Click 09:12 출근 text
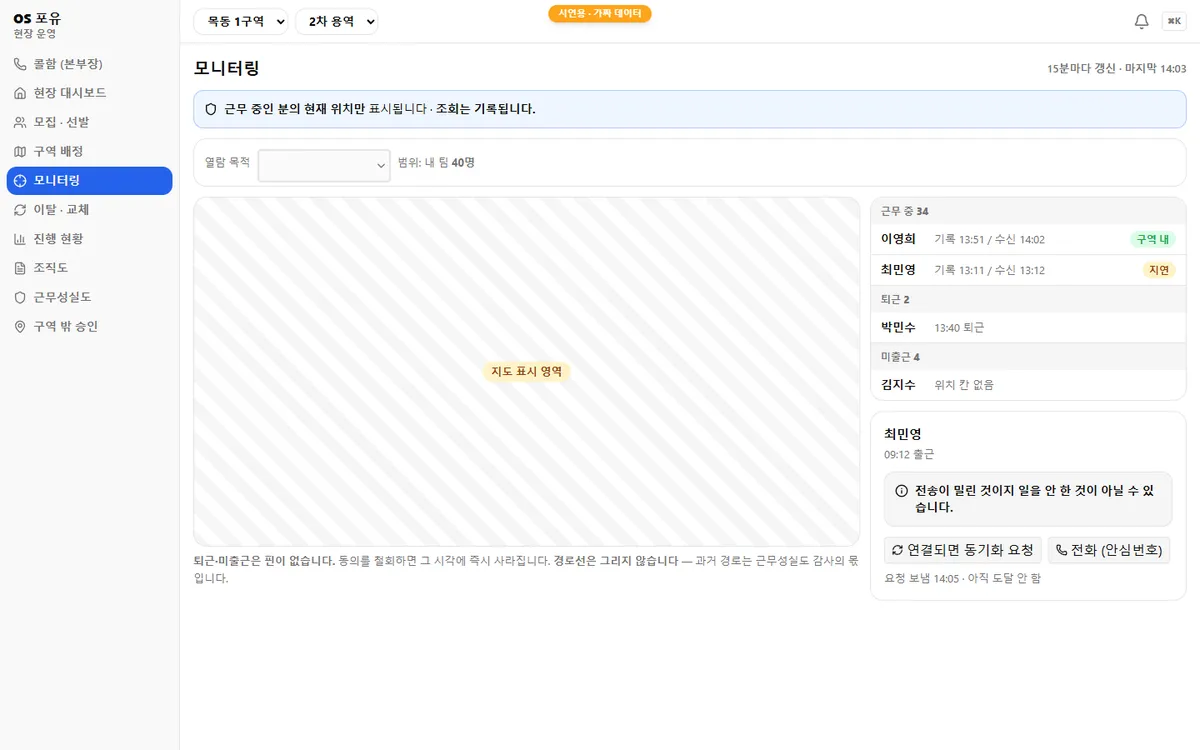 [909, 454]
